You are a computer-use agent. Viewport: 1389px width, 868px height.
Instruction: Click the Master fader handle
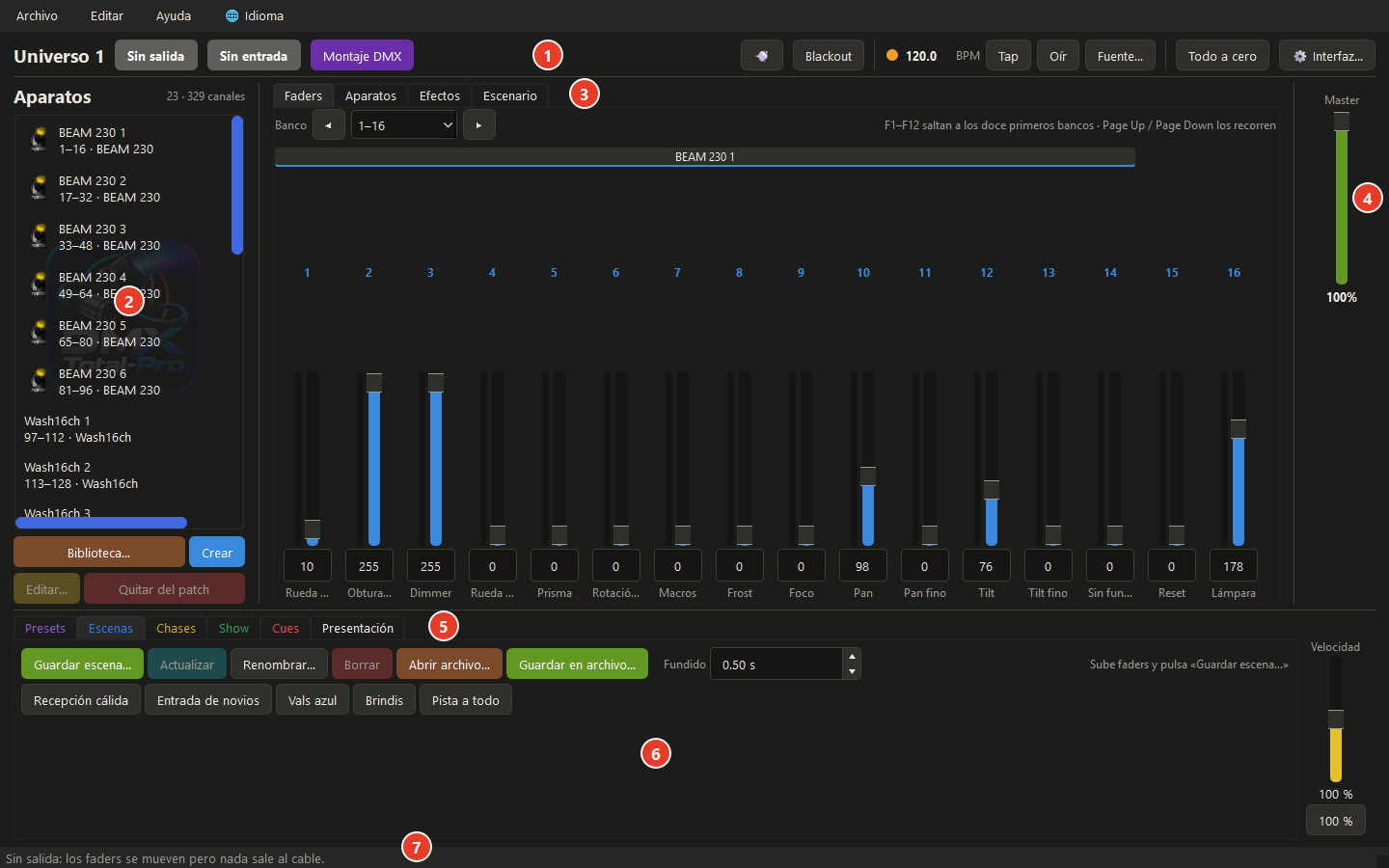pyautogui.click(x=1342, y=122)
